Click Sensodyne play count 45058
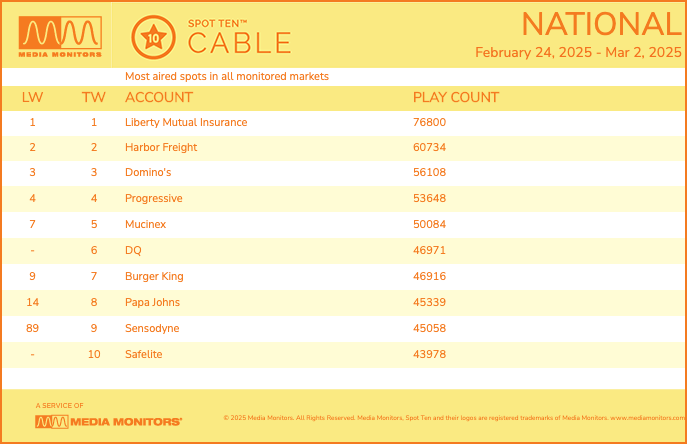The height and width of the screenshot is (444, 687). [x=429, y=328]
